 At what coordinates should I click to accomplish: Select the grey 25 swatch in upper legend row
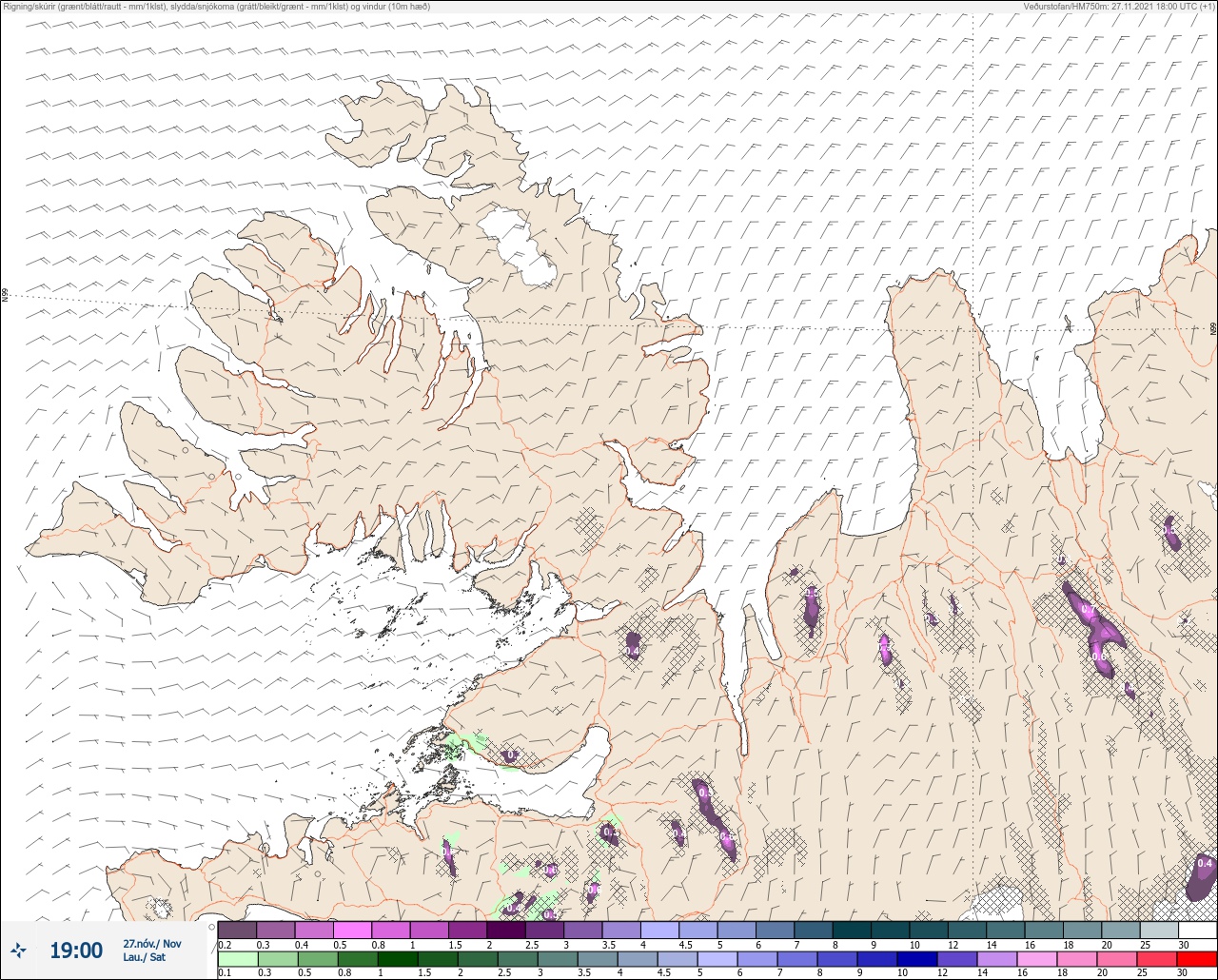click(x=1159, y=930)
